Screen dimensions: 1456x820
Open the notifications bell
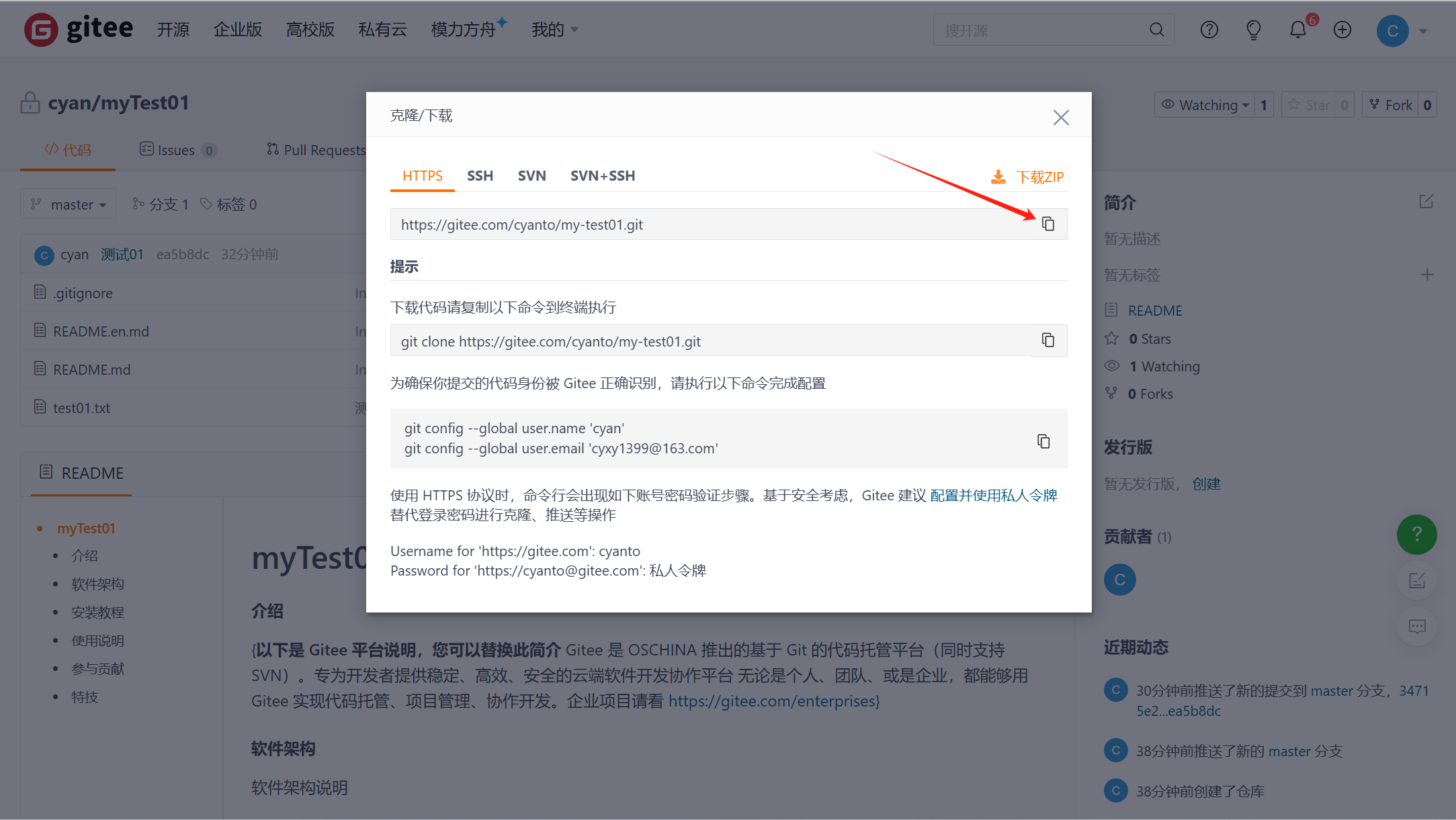(1297, 30)
